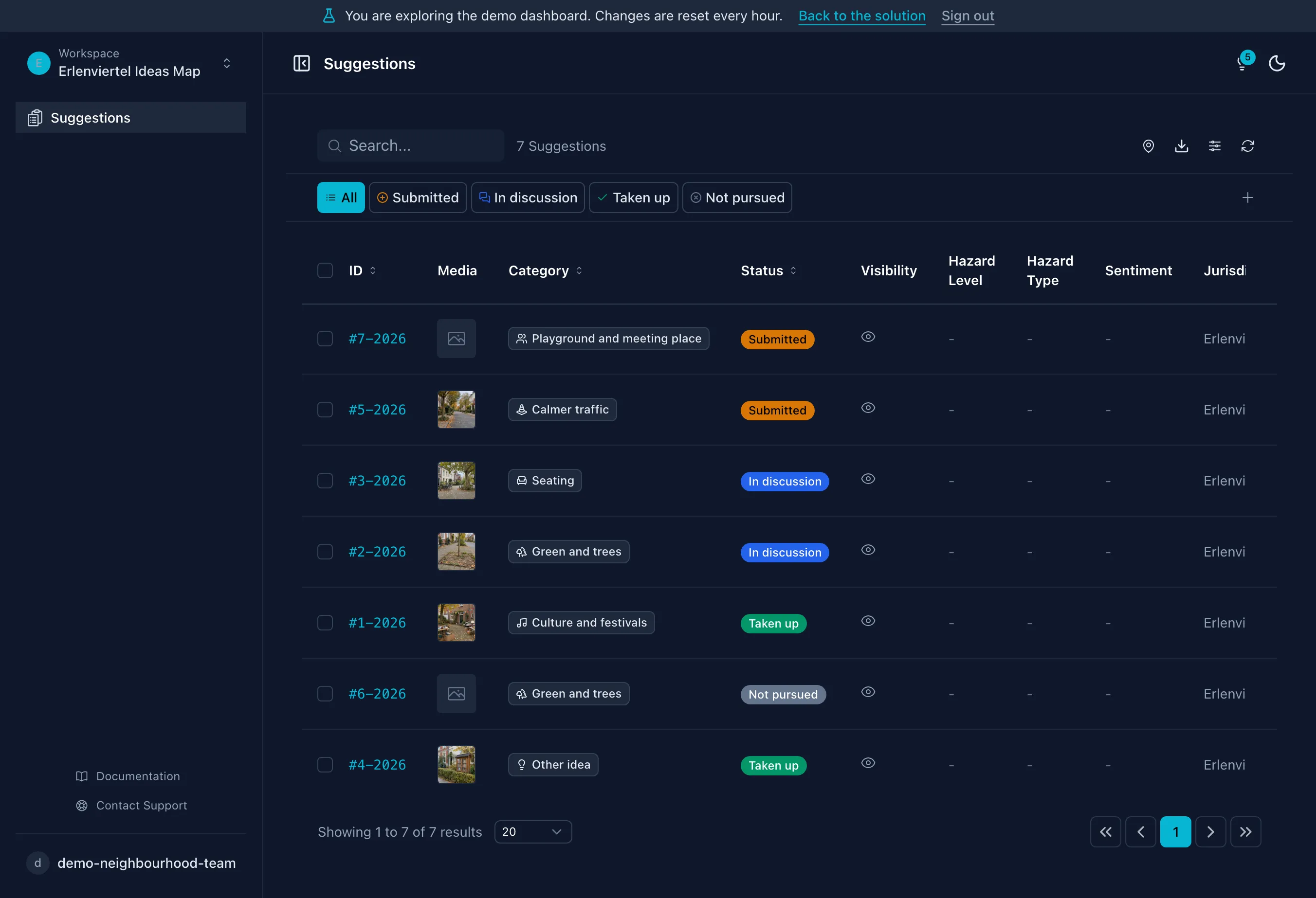Open the placeholder image of #6-2026
This screenshot has width=1316, height=898.
click(457, 694)
